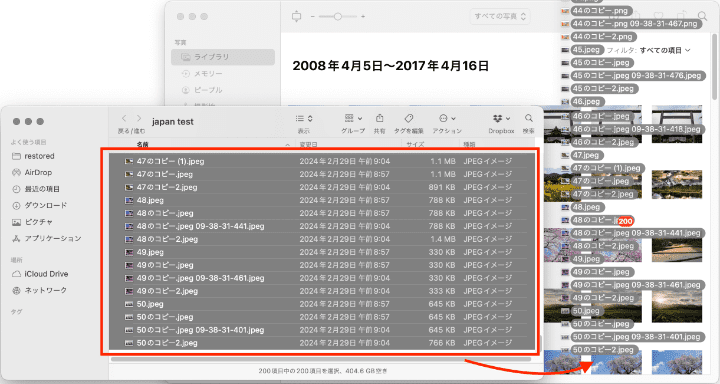Select file 48.jpeg in Finder list
Image resolution: width=720 pixels, height=384 pixels.
322,200
